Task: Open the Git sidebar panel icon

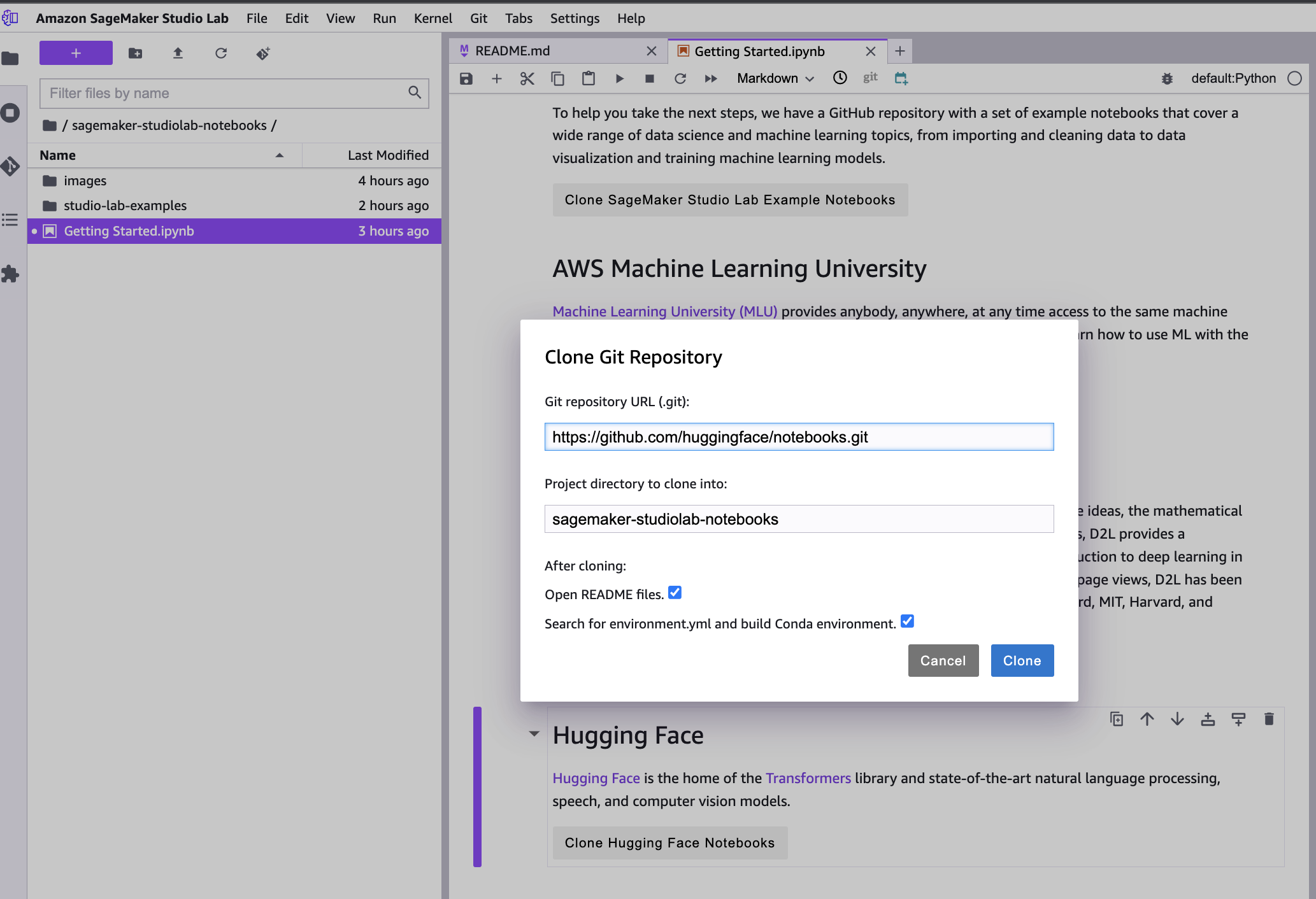Action: [10, 167]
